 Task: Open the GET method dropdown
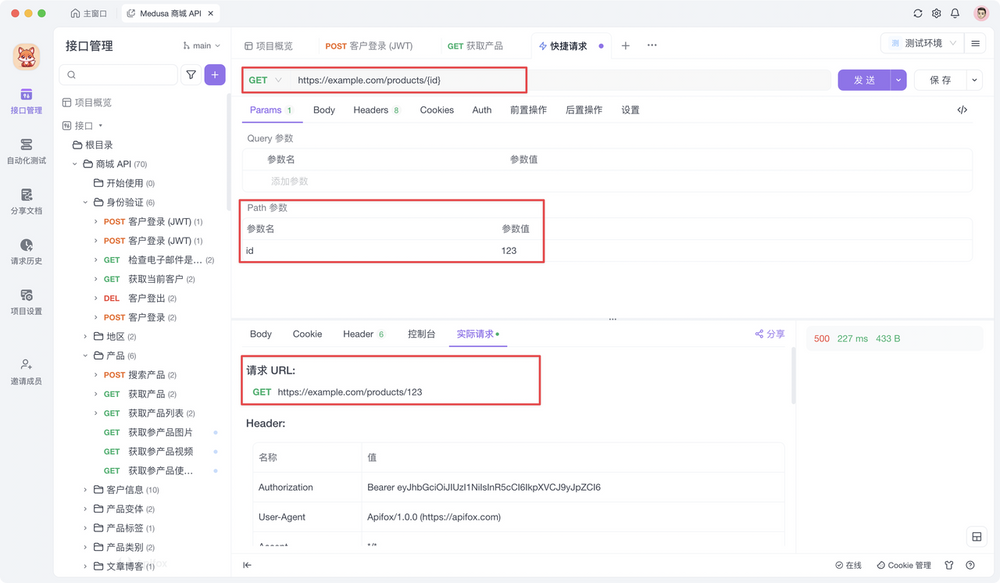pos(265,79)
